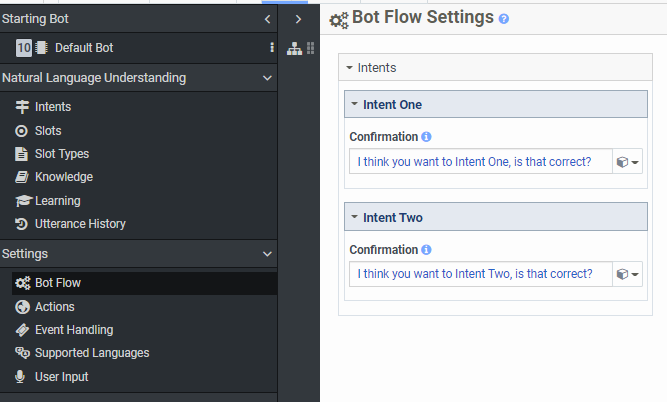Open the flow hierarchy view icon

[x=294, y=48]
